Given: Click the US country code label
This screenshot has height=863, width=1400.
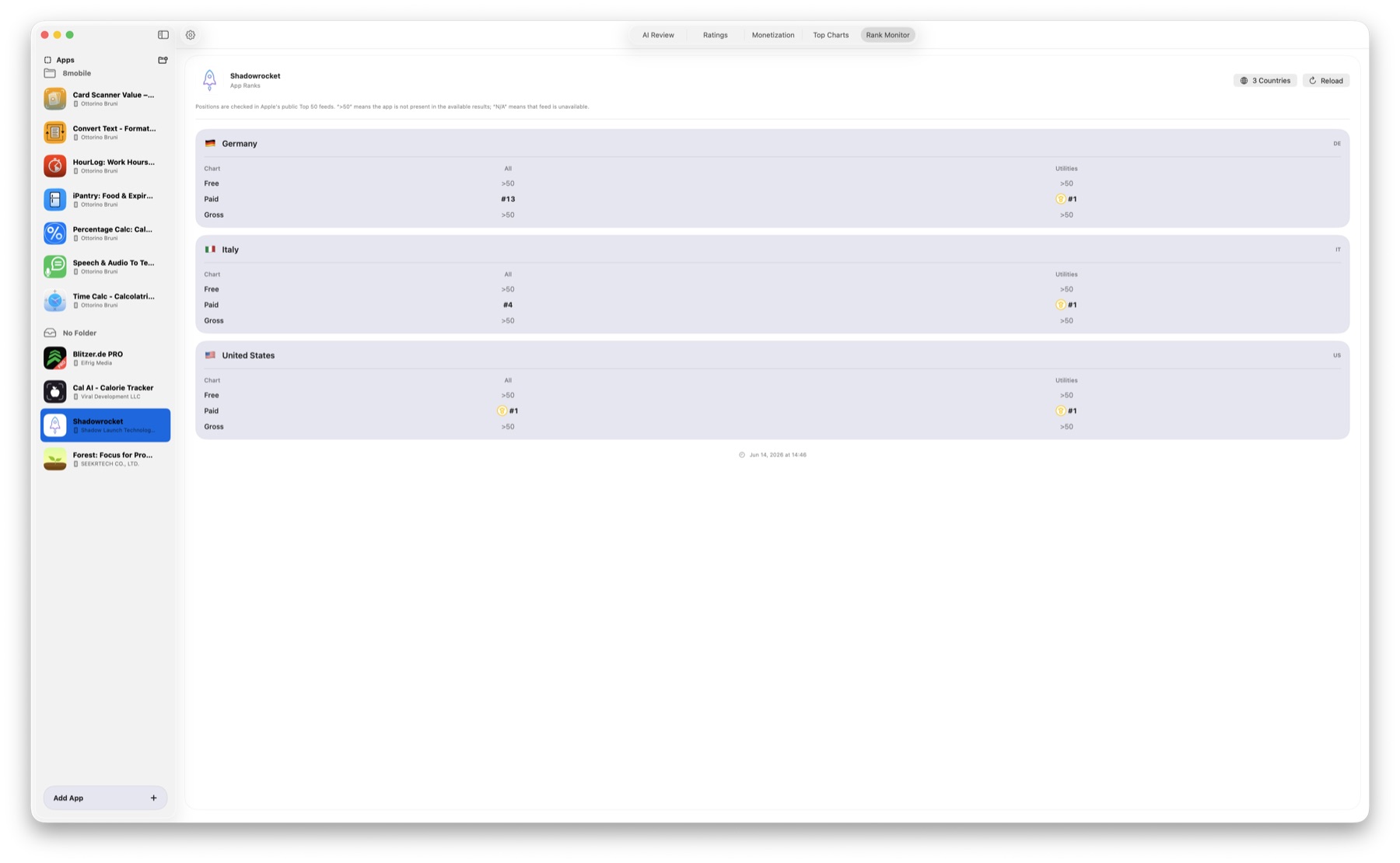Looking at the screenshot, I should 1337,355.
